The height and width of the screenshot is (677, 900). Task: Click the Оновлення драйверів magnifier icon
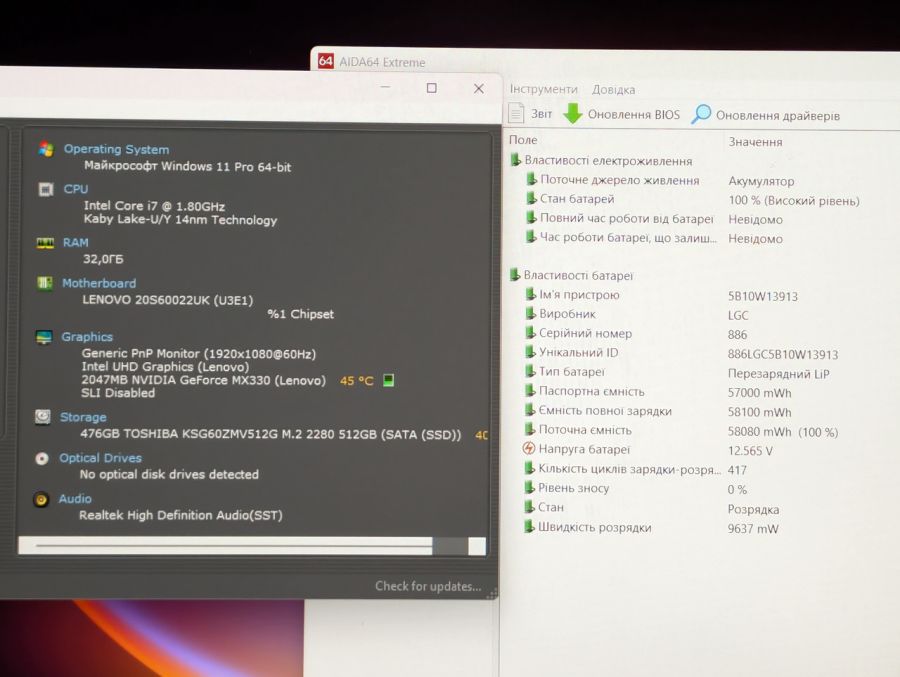(701, 114)
